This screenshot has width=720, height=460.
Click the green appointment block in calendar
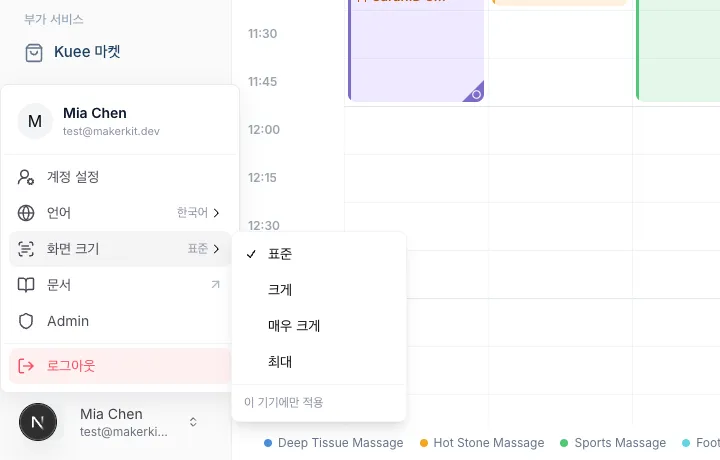pyautogui.click(x=678, y=50)
